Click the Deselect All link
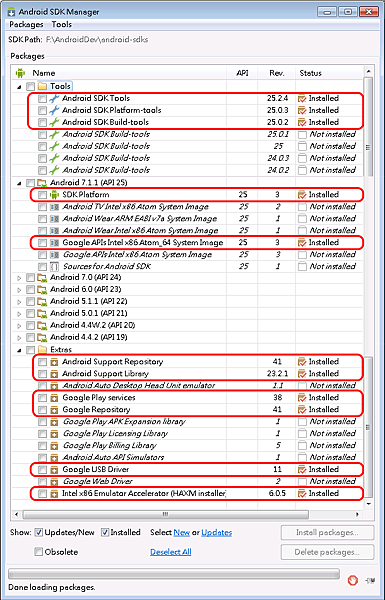The height and width of the screenshot is (600, 385). [171, 552]
